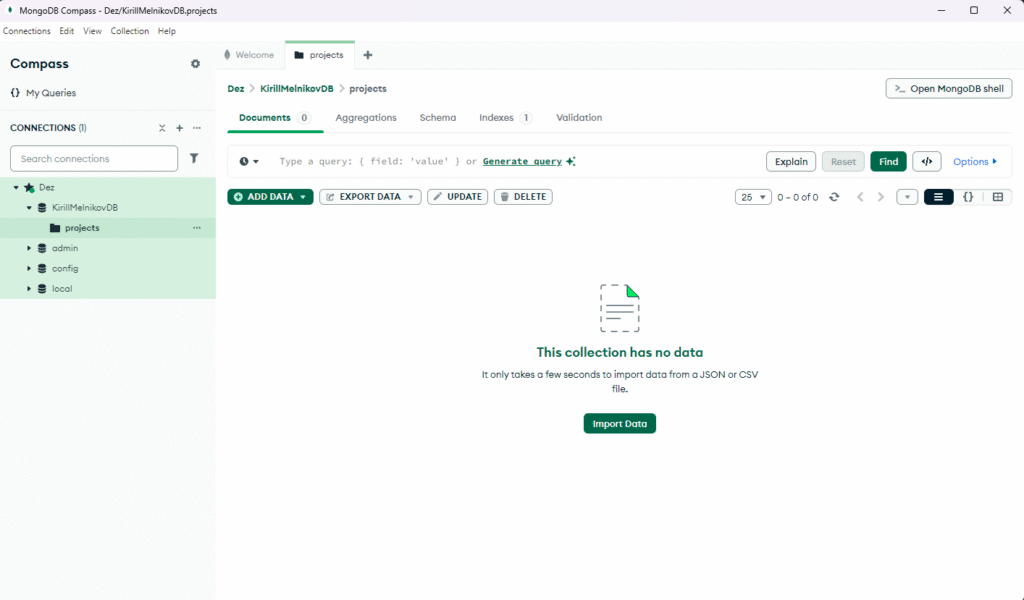Go to previous page of documents

(860, 197)
